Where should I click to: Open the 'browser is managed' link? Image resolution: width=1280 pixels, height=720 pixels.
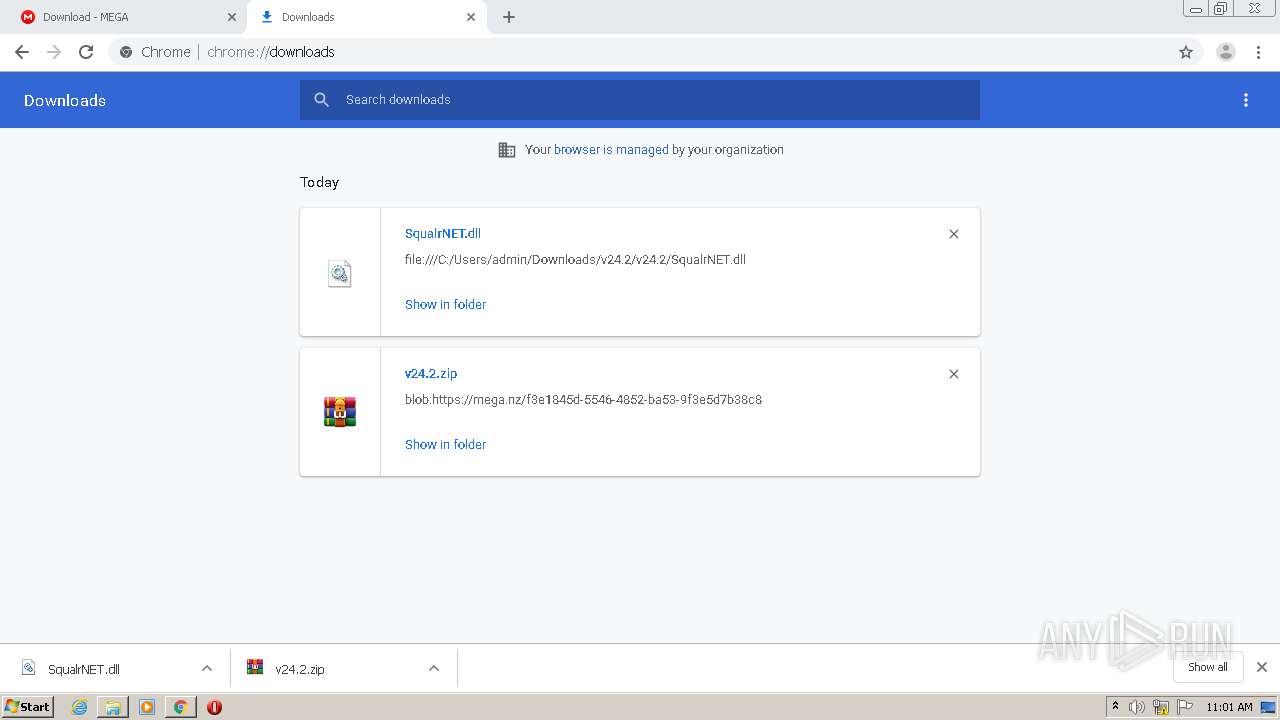[611, 150]
